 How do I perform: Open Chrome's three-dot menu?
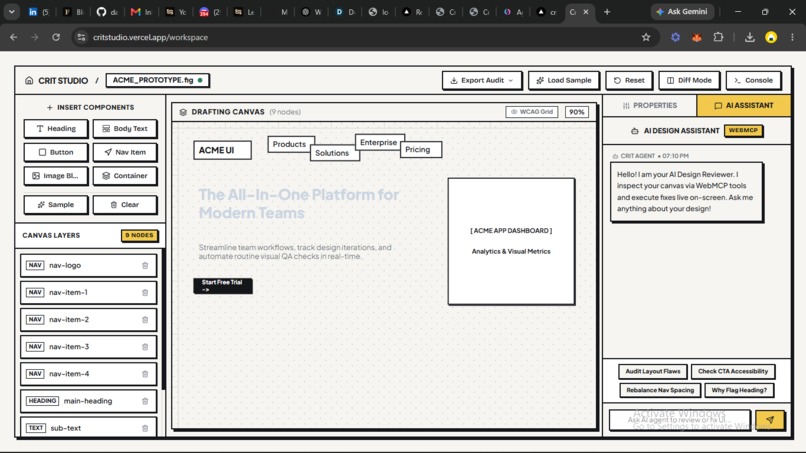792,37
